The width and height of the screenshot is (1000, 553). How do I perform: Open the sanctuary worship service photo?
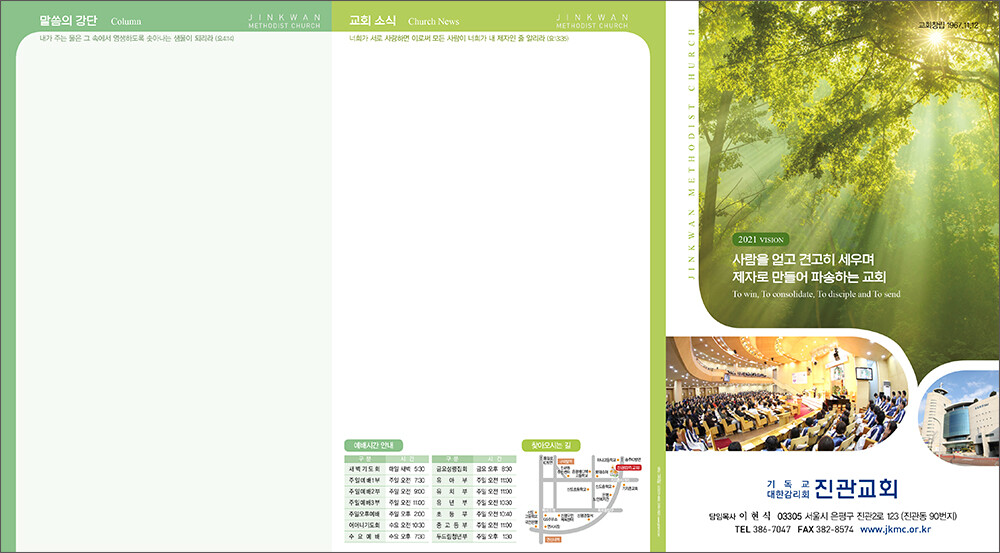pos(785,393)
